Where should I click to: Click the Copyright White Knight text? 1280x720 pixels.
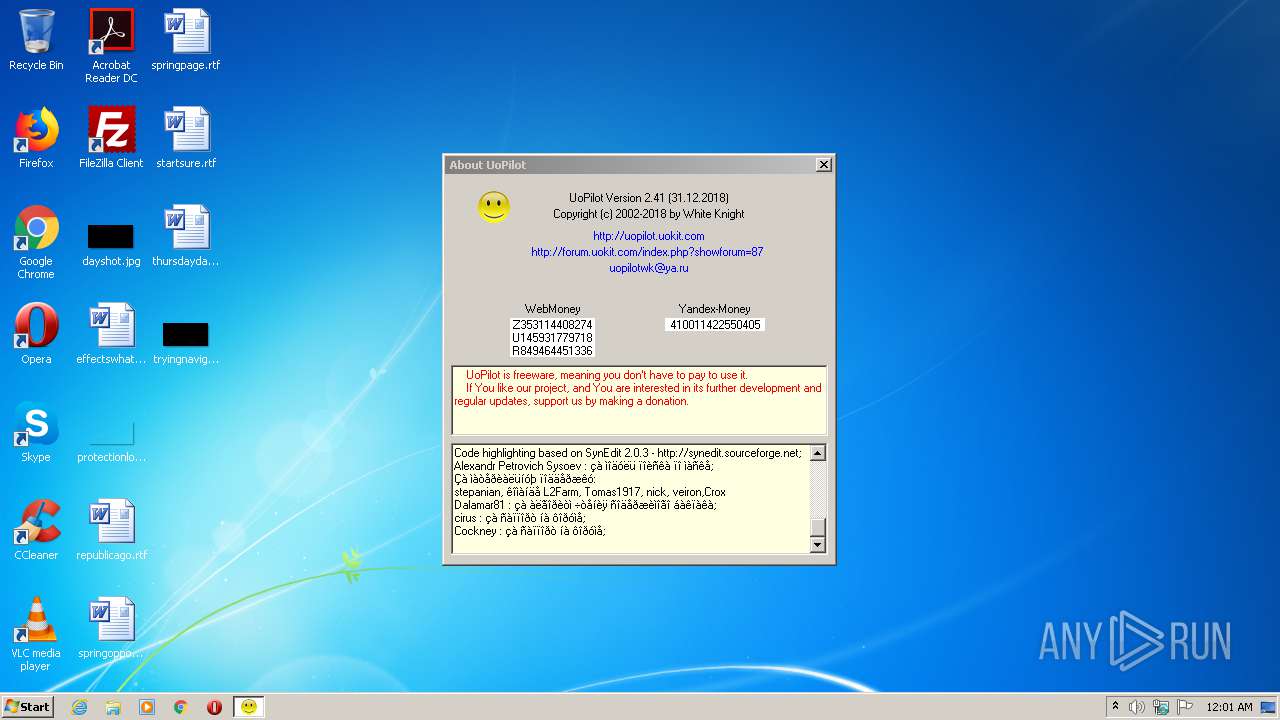click(648, 214)
